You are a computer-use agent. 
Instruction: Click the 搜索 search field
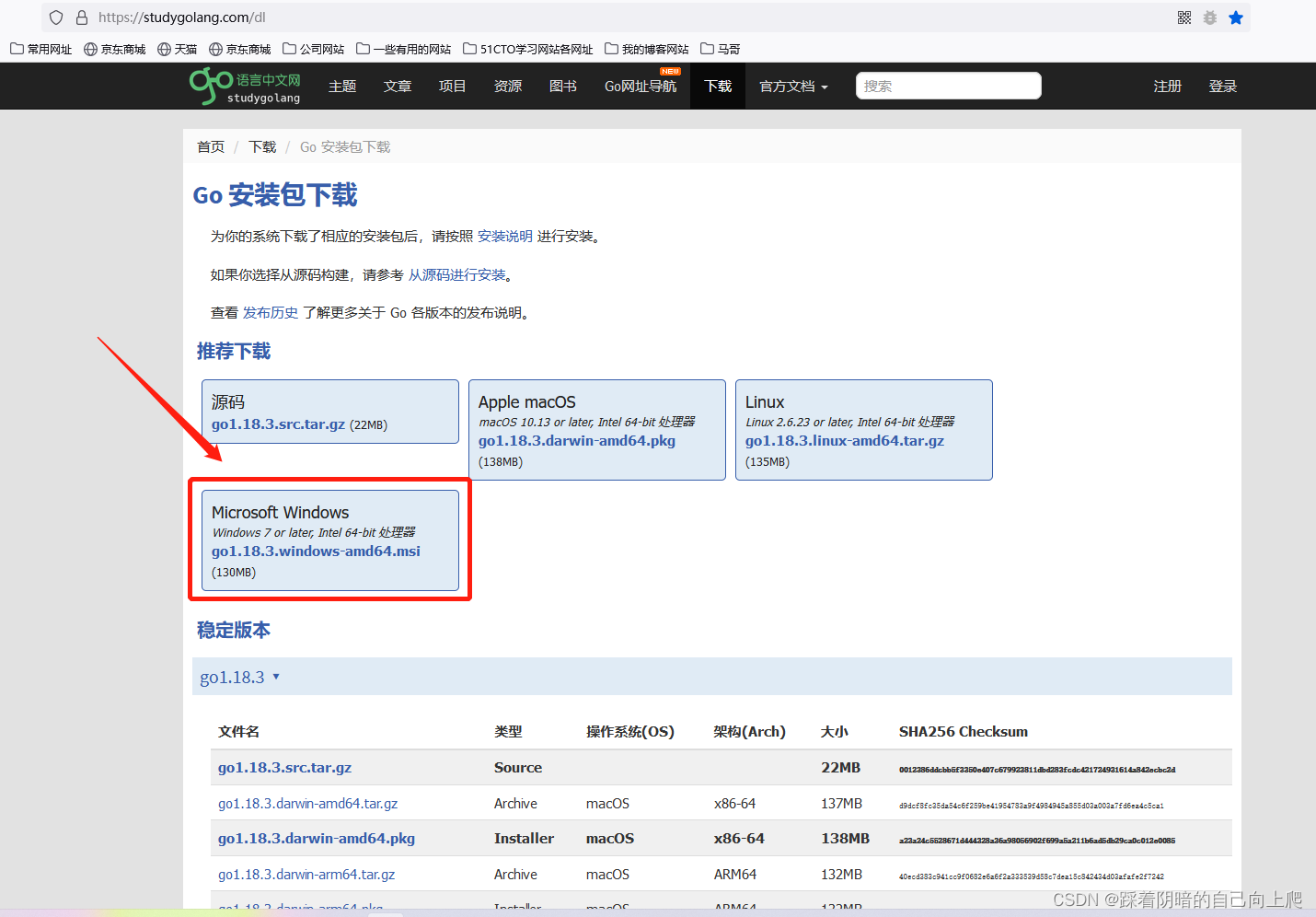pos(949,86)
